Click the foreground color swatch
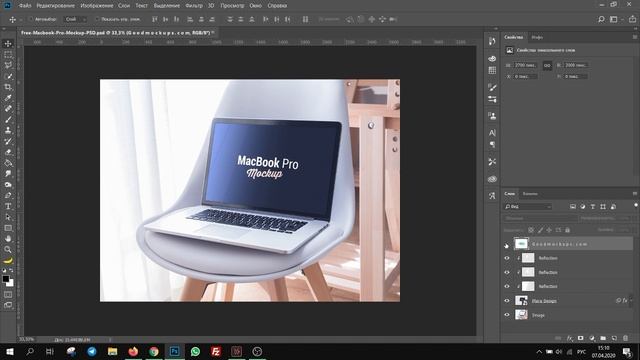The image size is (640, 360). point(6,279)
